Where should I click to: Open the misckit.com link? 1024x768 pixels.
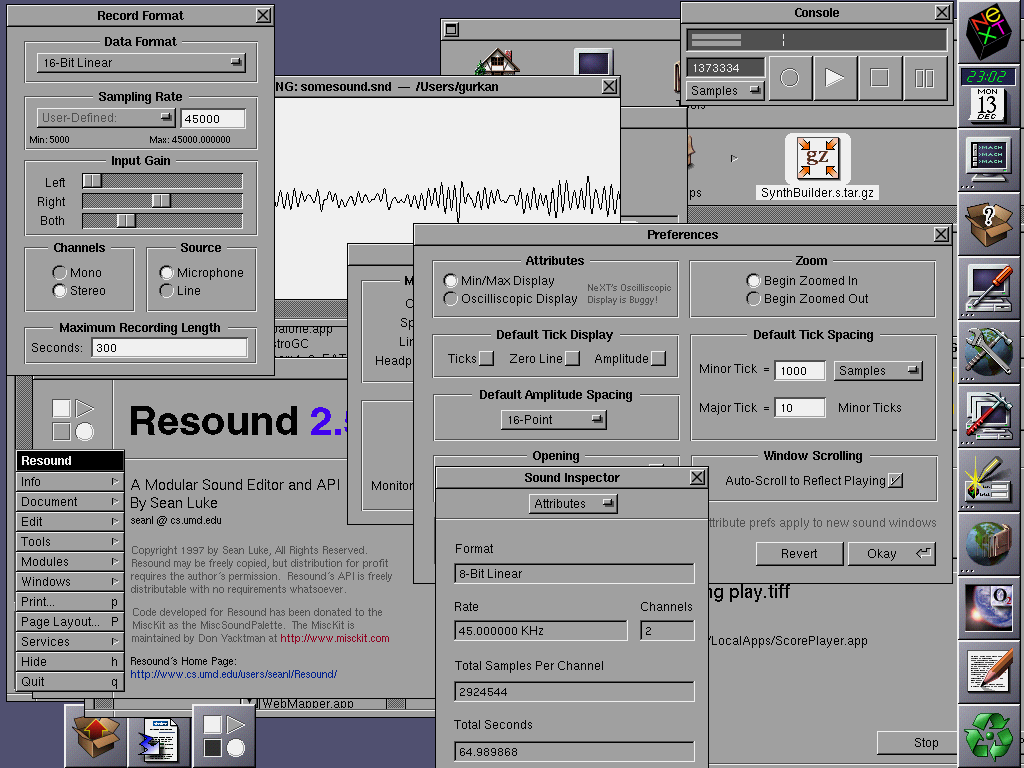click(335, 639)
